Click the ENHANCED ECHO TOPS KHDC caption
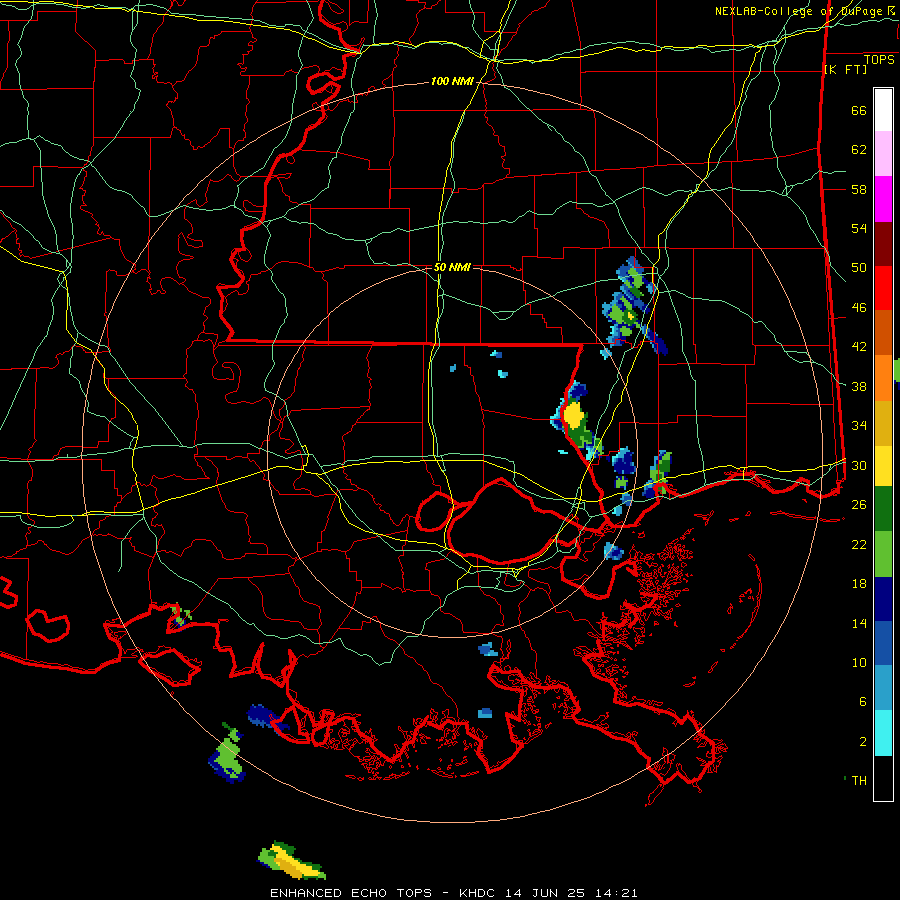Image resolution: width=900 pixels, height=900 pixels. (453, 893)
